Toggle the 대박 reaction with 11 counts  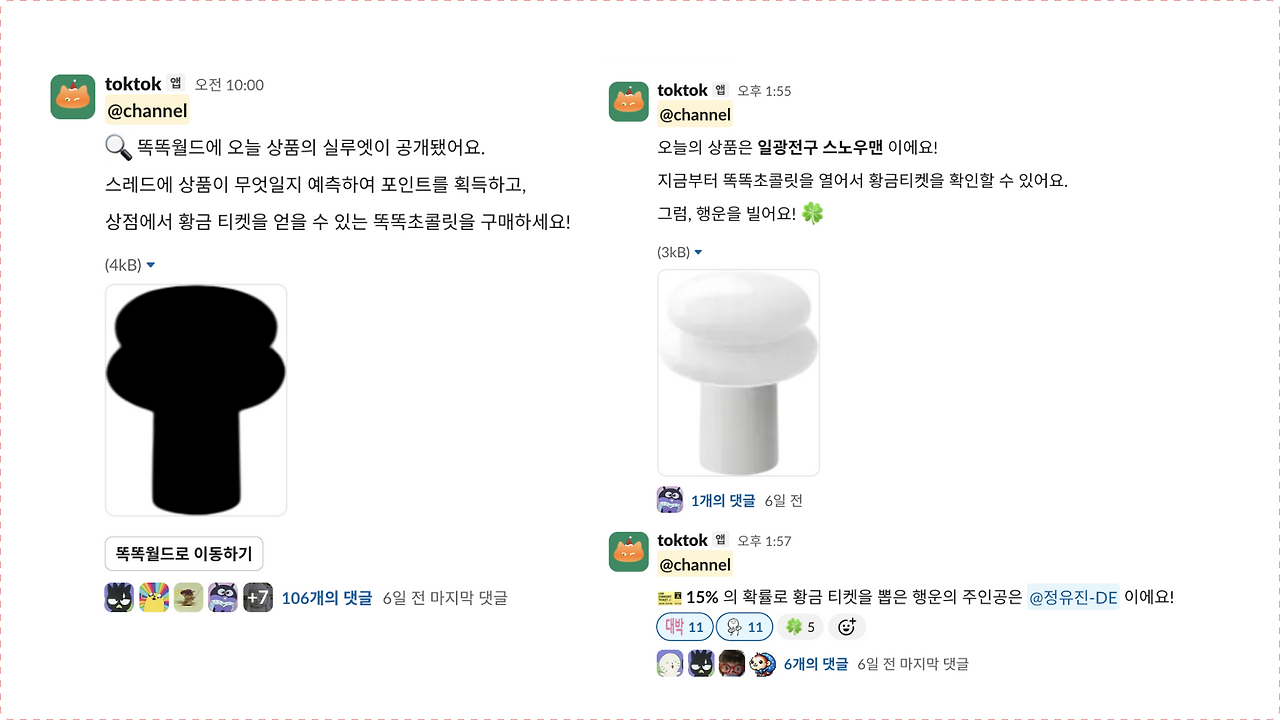click(x=683, y=626)
